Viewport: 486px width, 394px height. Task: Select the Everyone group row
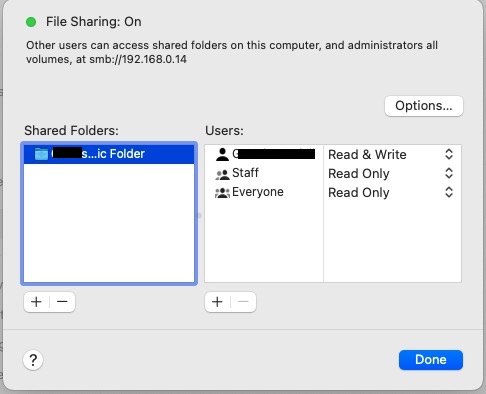click(x=333, y=192)
